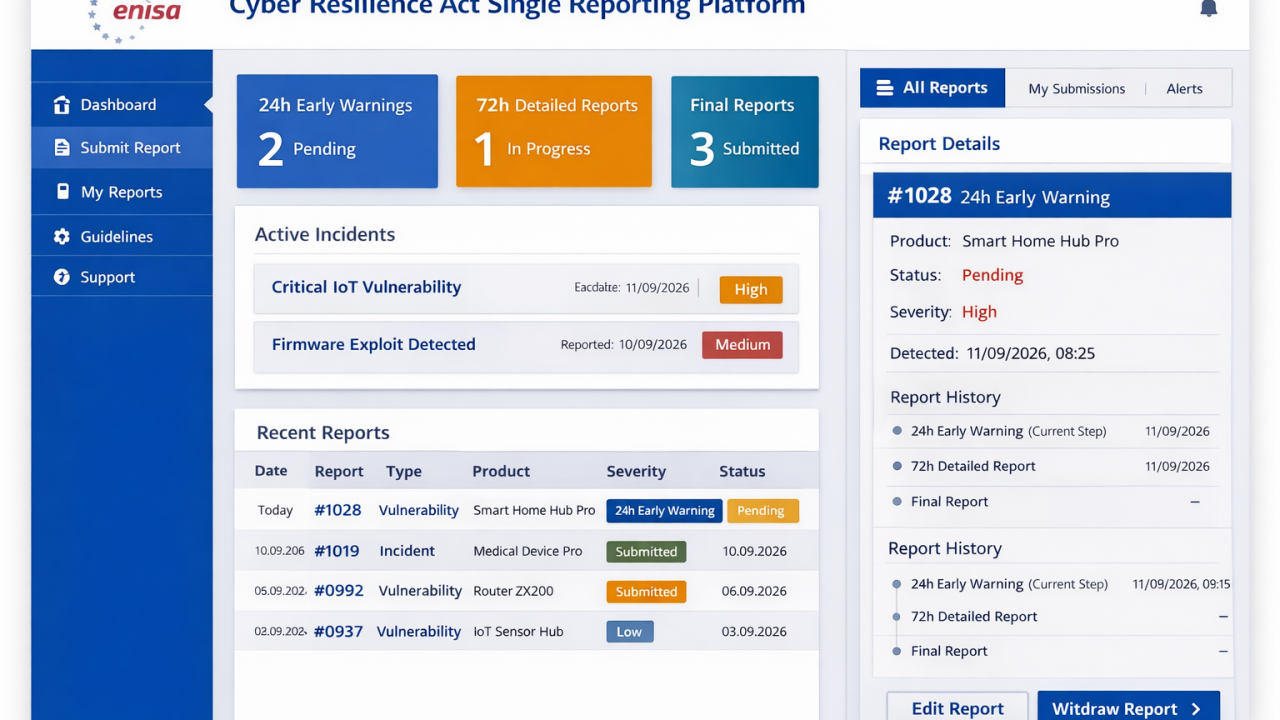Click Detected: 11/09/2026, 08:25 text
1280x720 pixels.
[x=992, y=353]
